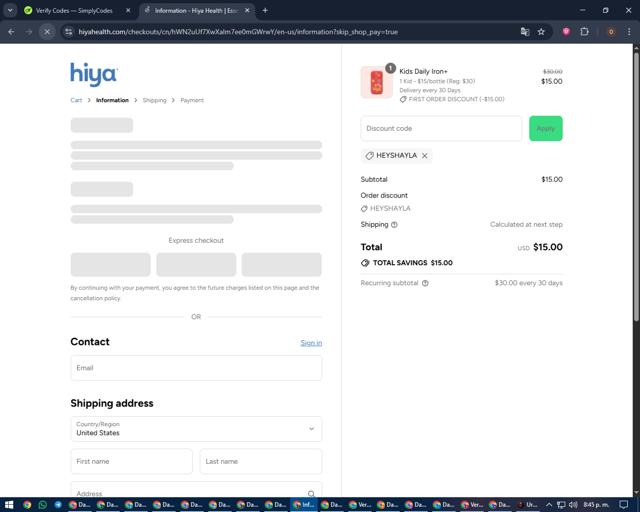Open the pink shield extension icon

(x=566, y=32)
